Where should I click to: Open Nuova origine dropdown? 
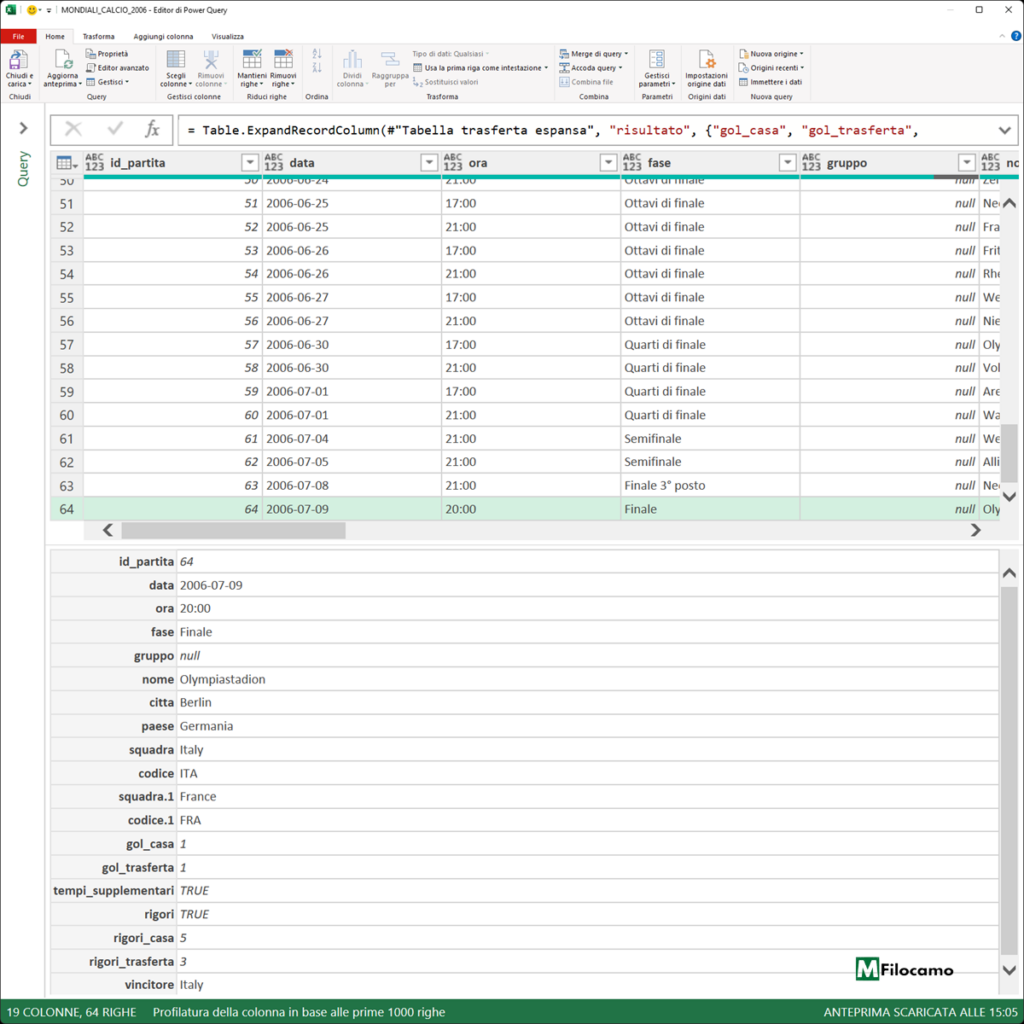771,54
